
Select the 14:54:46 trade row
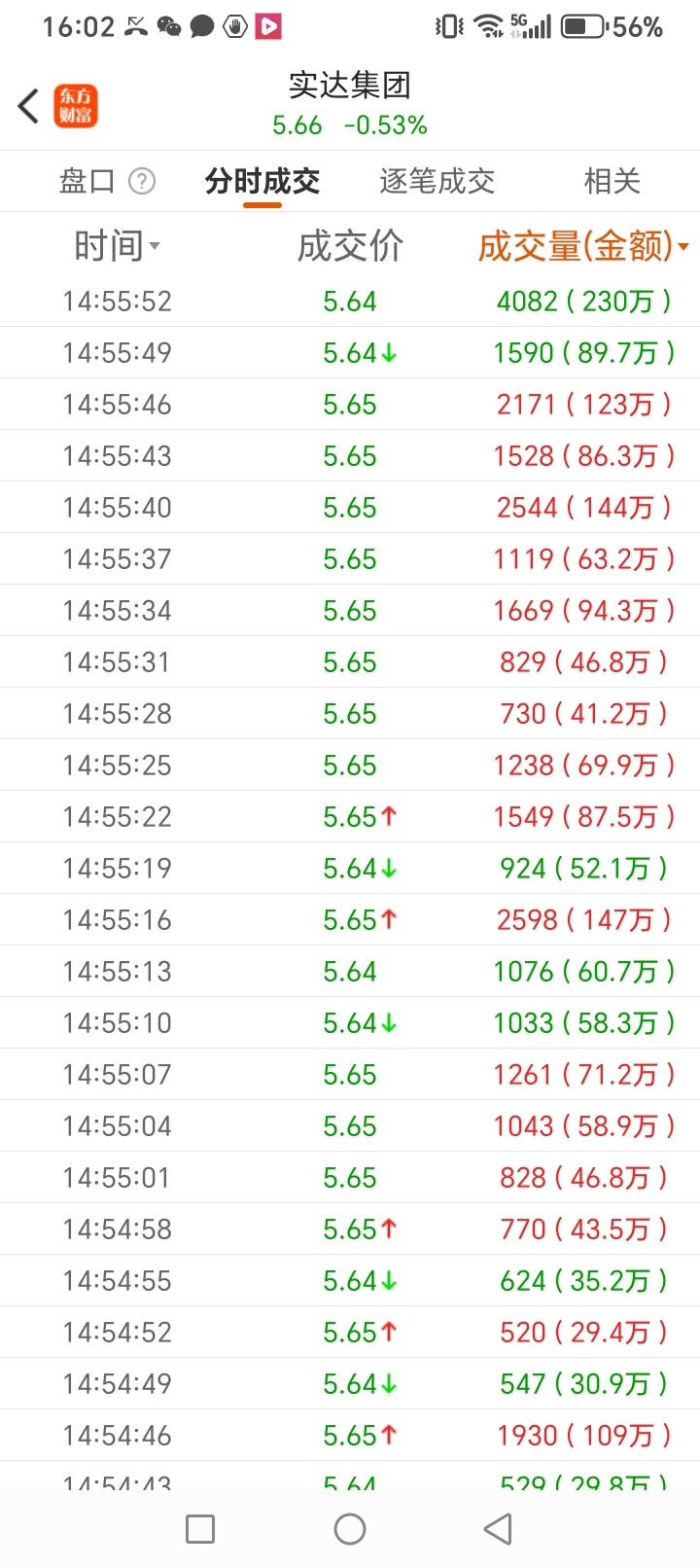(350, 1436)
